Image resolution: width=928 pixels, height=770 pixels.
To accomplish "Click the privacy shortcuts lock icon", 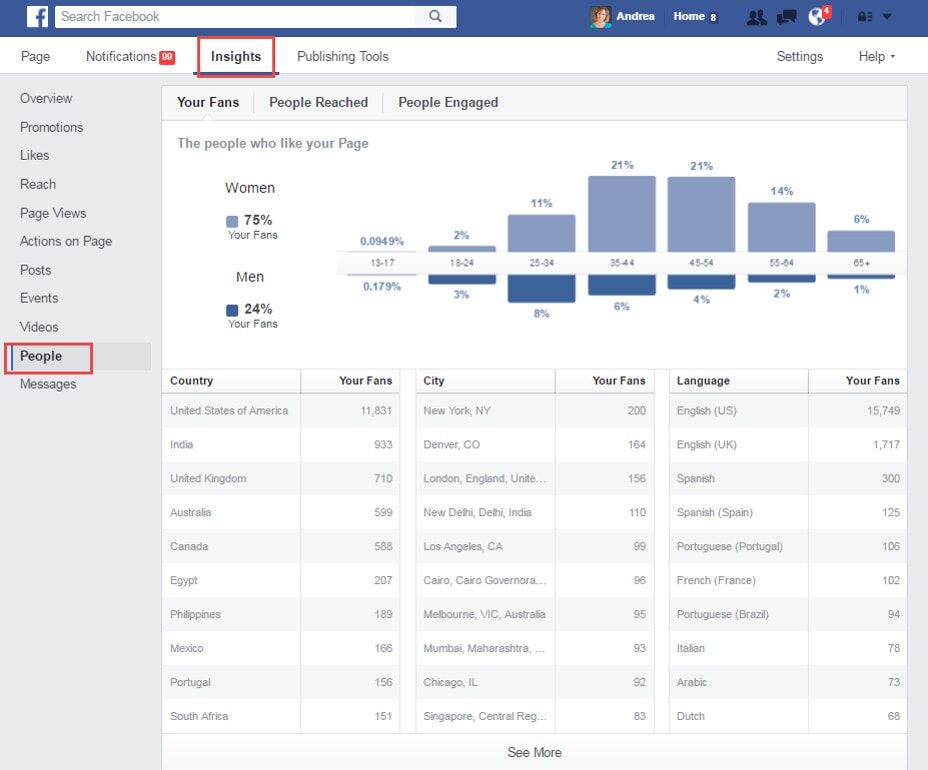I will [865, 17].
